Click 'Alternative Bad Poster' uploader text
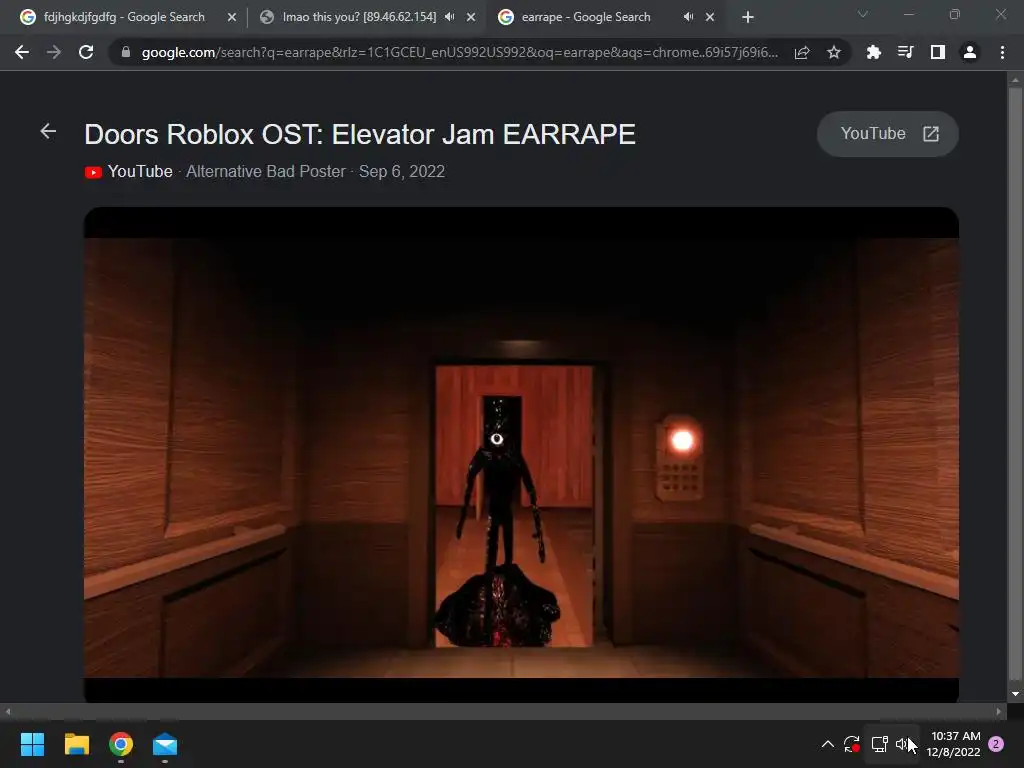The height and width of the screenshot is (768, 1024). point(266,171)
